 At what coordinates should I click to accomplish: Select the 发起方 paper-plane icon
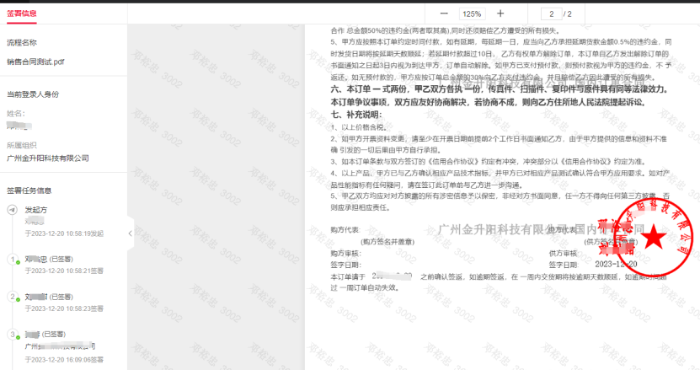pyautogui.click(x=12, y=210)
